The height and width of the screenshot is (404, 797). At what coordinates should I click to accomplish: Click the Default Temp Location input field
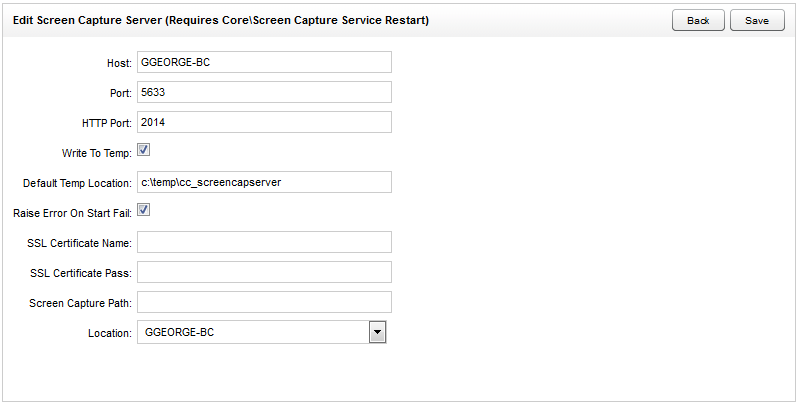[x=263, y=182]
